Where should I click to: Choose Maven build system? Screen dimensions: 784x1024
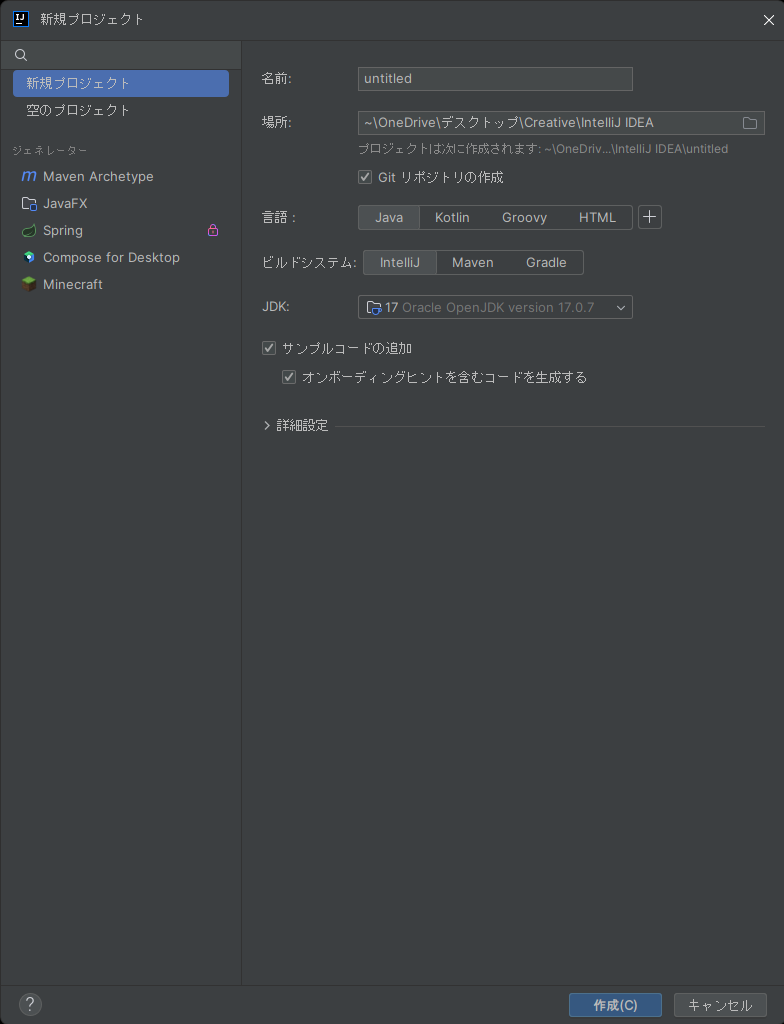click(x=472, y=263)
